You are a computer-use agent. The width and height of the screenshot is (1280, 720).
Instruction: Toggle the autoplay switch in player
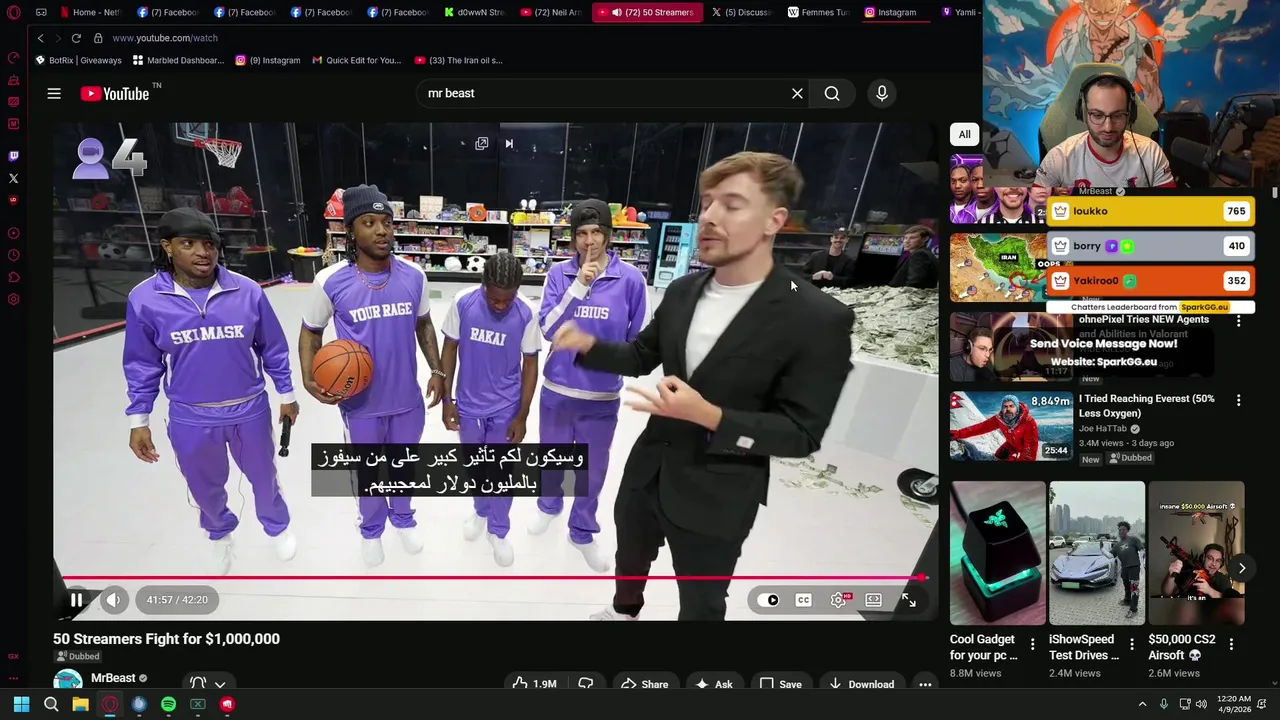pyautogui.click(x=768, y=600)
